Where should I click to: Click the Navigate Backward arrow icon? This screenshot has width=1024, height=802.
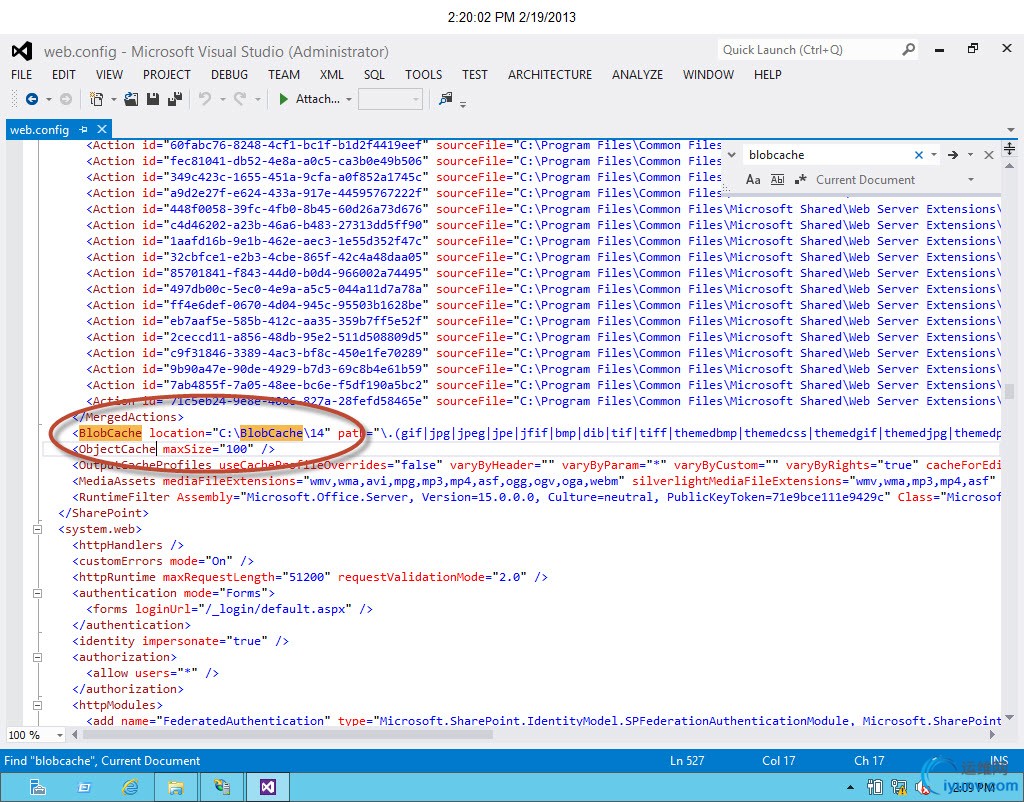(31, 99)
